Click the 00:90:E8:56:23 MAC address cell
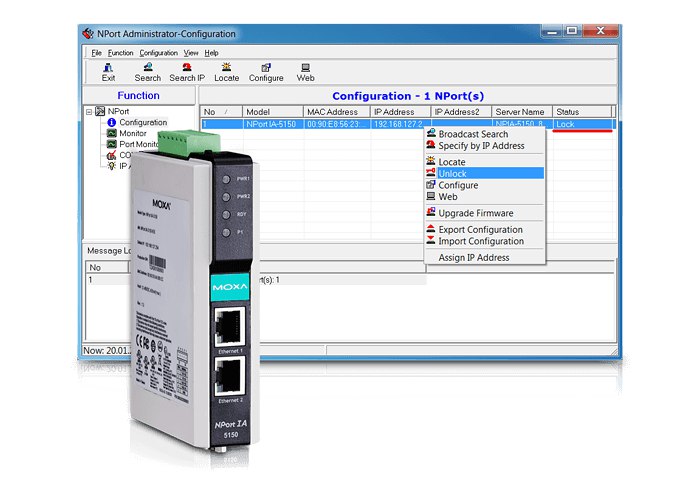The width and height of the screenshot is (700, 487). pyautogui.click(x=337, y=124)
